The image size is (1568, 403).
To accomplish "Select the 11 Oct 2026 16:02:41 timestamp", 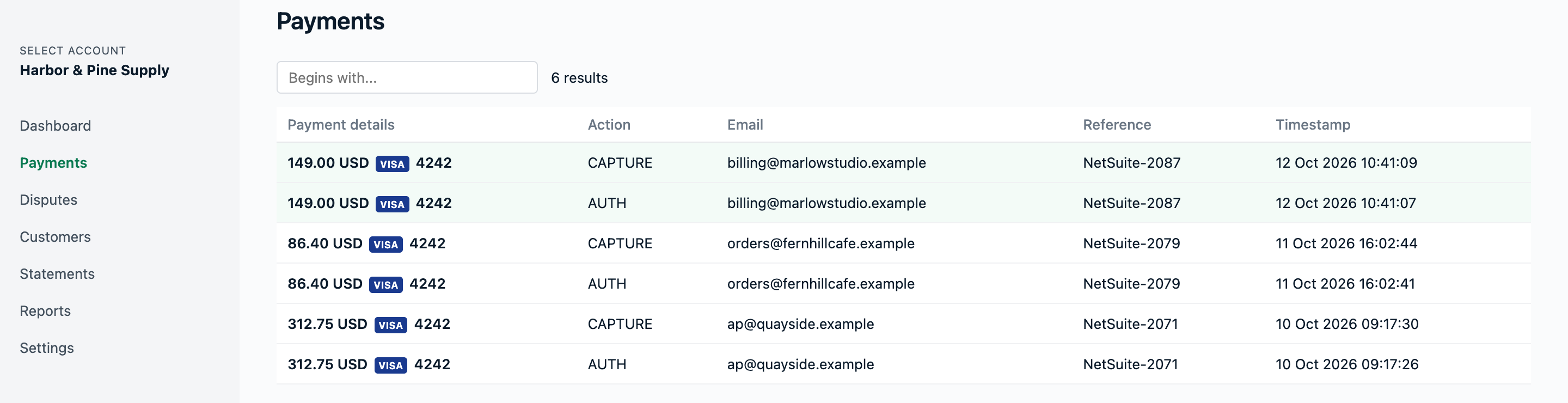I will click(x=1345, y=283).
